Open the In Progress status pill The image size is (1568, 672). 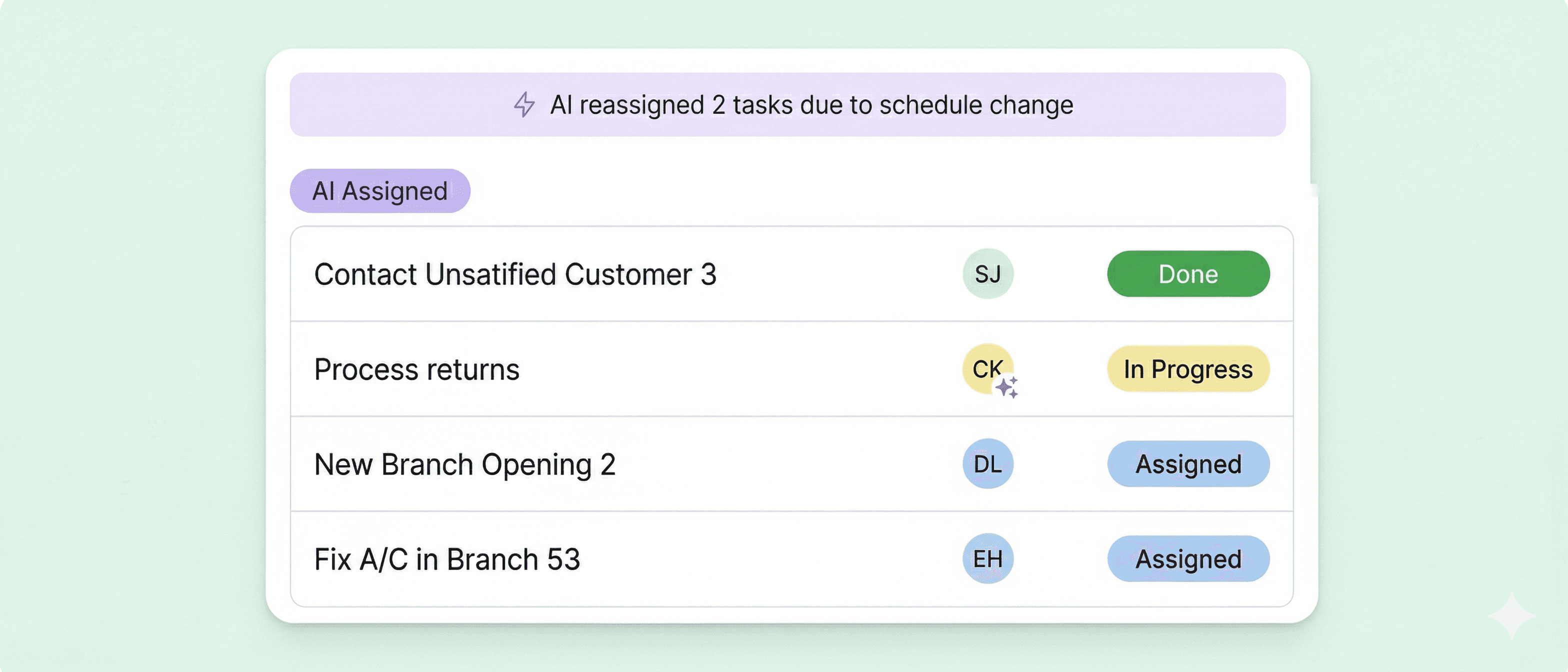1188,369
